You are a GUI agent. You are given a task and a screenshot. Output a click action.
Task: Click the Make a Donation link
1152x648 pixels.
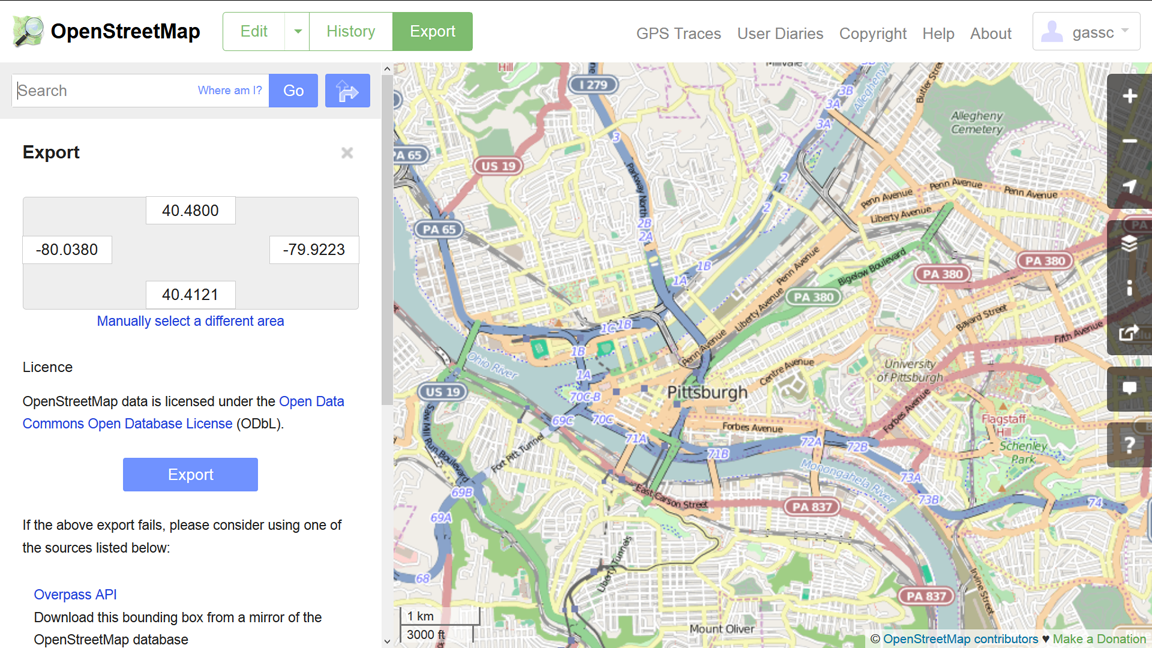point(1100,639)
